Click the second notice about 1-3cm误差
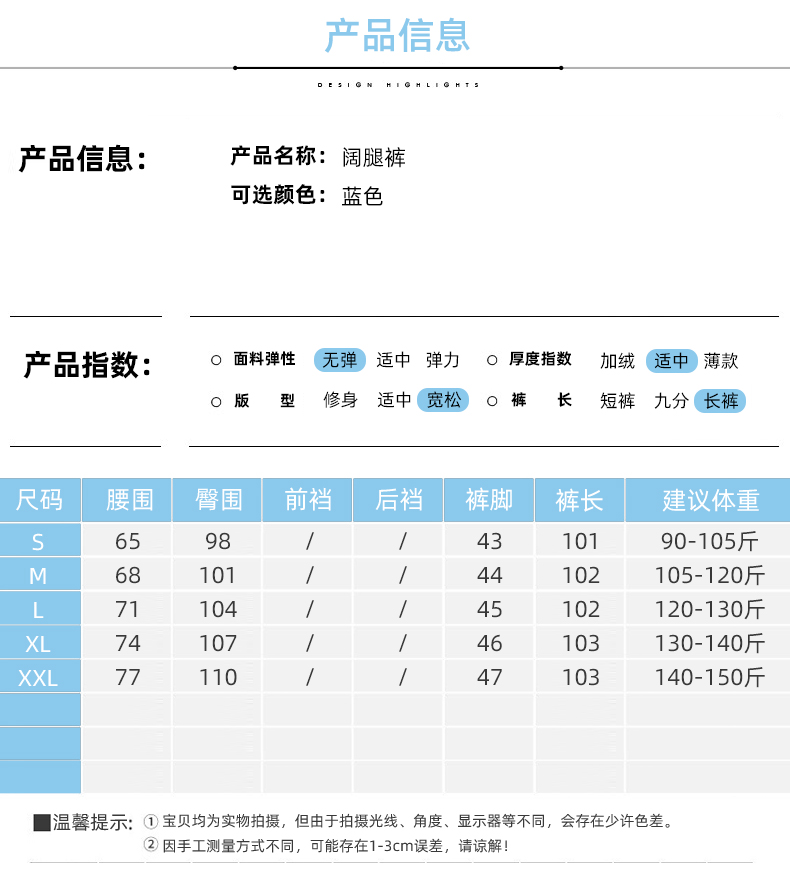Image resolution: width=790 pixels, height=884 pixels. pos(326,846)
